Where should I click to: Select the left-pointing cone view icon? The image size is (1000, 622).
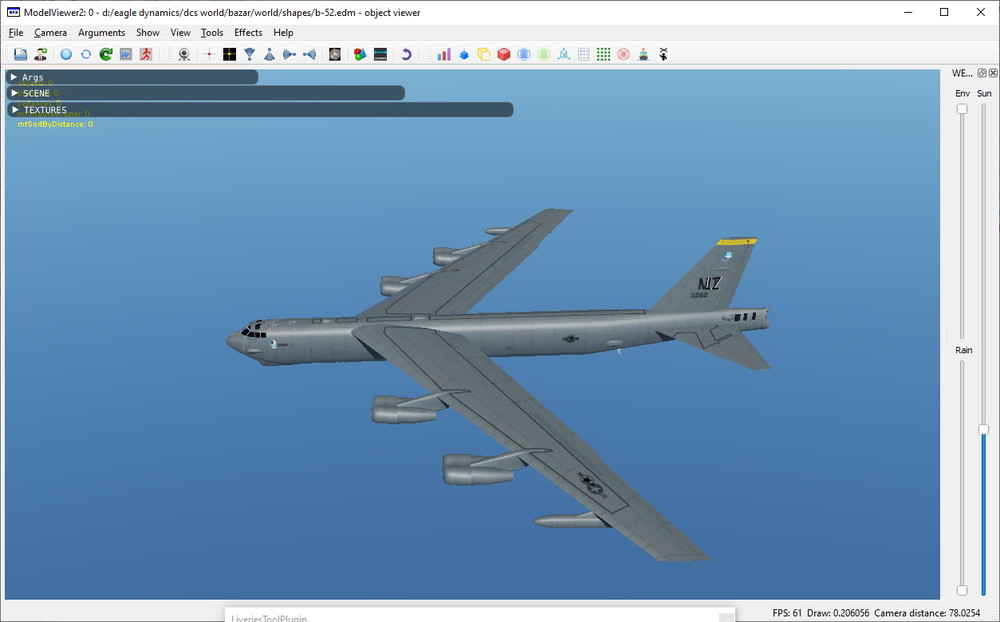[x=309, y=54]
